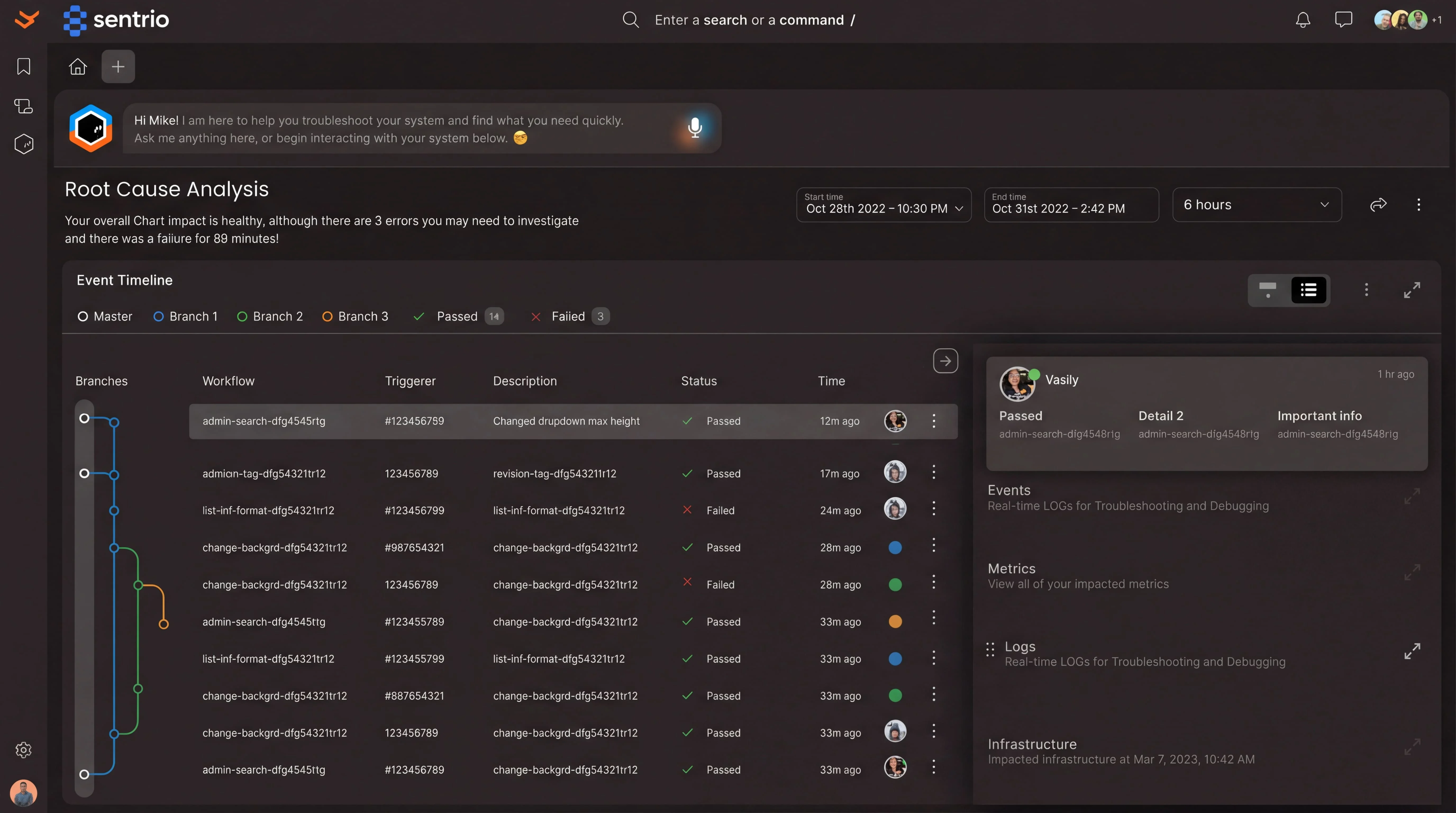This screenshot has height=813, width=1456.
Task: Sort by the Time column header
Action: tap(831, 381)
